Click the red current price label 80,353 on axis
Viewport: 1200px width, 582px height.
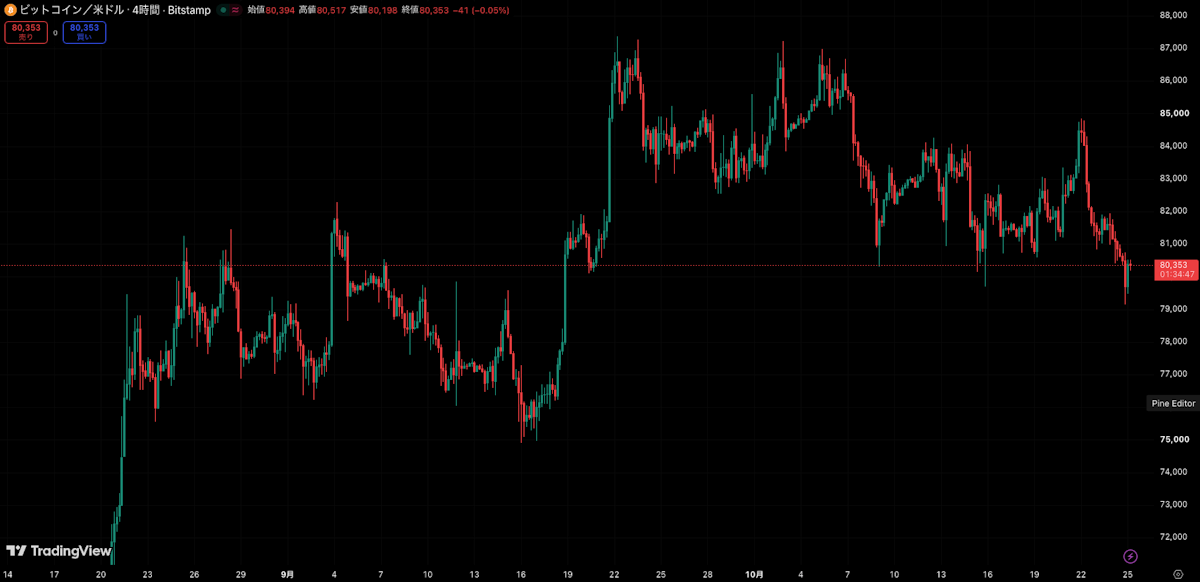click(1172, 265)
